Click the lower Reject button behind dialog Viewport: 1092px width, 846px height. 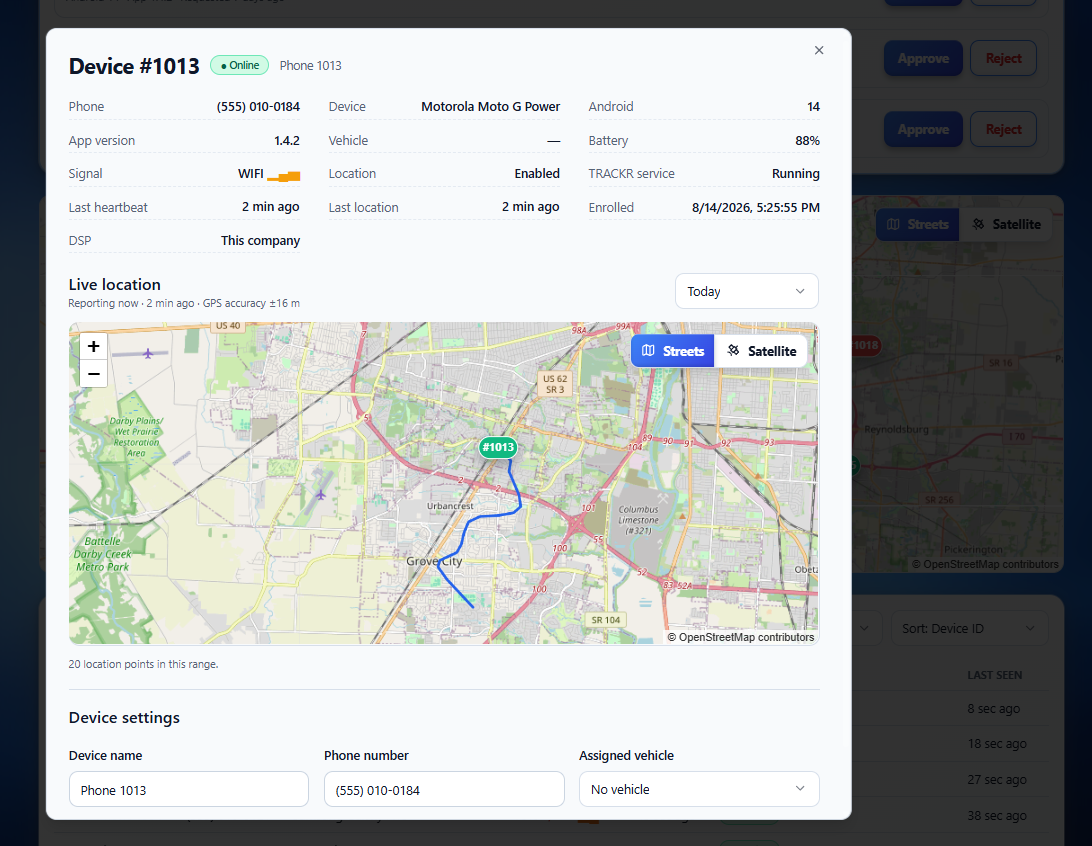pyautogui.click(x=1003, y=130)
